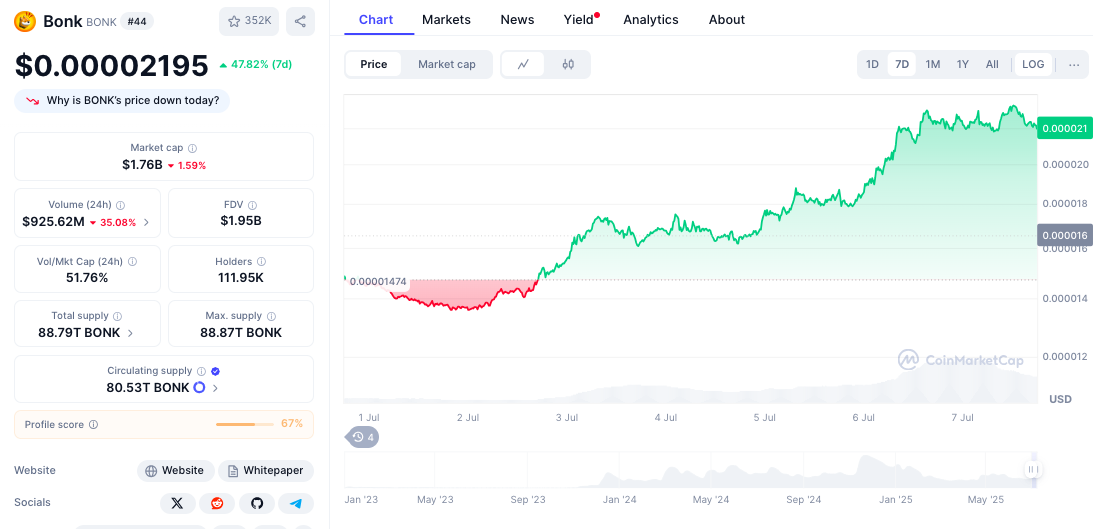Show Volume (24h) info icon
This screenshot has height=529, width=1093.
[121, 206]
